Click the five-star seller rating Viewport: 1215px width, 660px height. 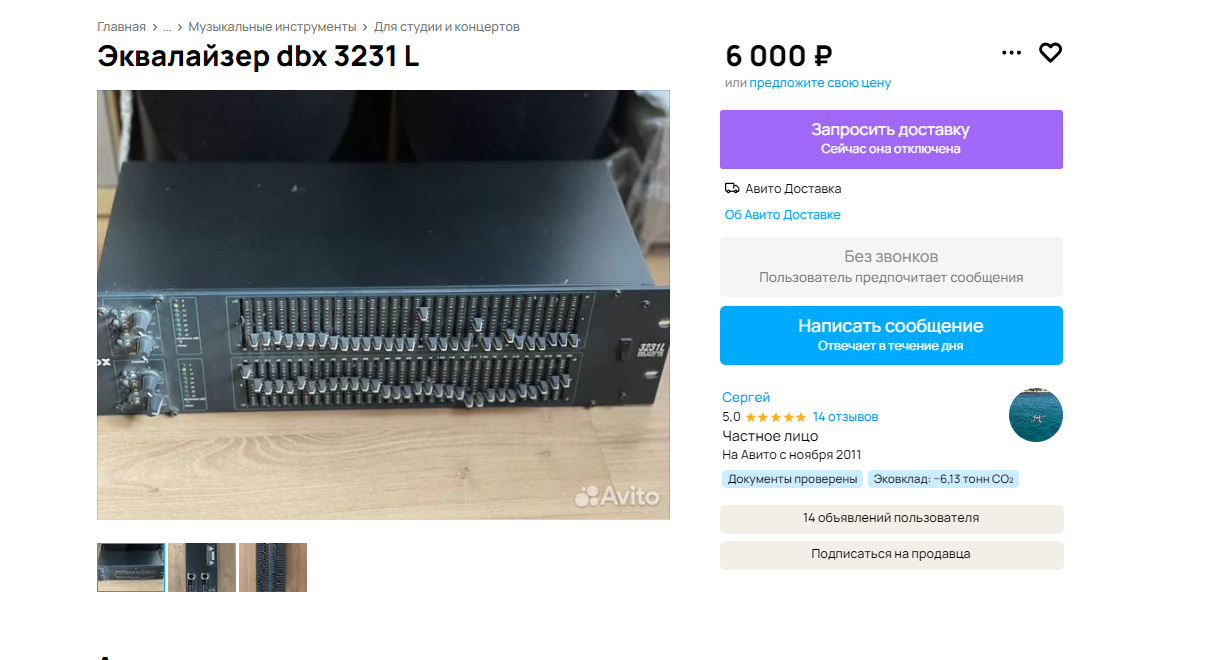point(775,417)
